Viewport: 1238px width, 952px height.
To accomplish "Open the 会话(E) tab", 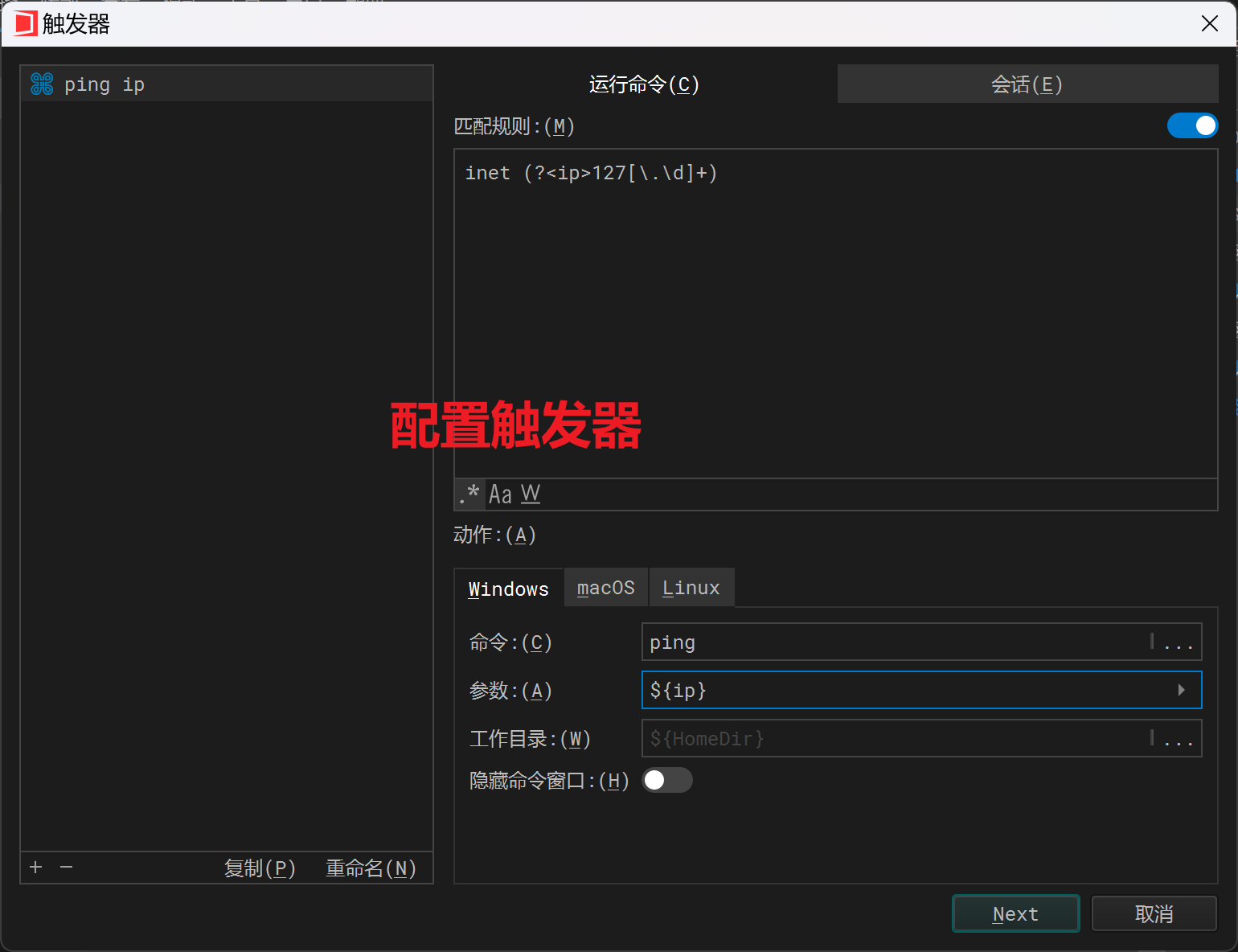I will (1027, 84).
